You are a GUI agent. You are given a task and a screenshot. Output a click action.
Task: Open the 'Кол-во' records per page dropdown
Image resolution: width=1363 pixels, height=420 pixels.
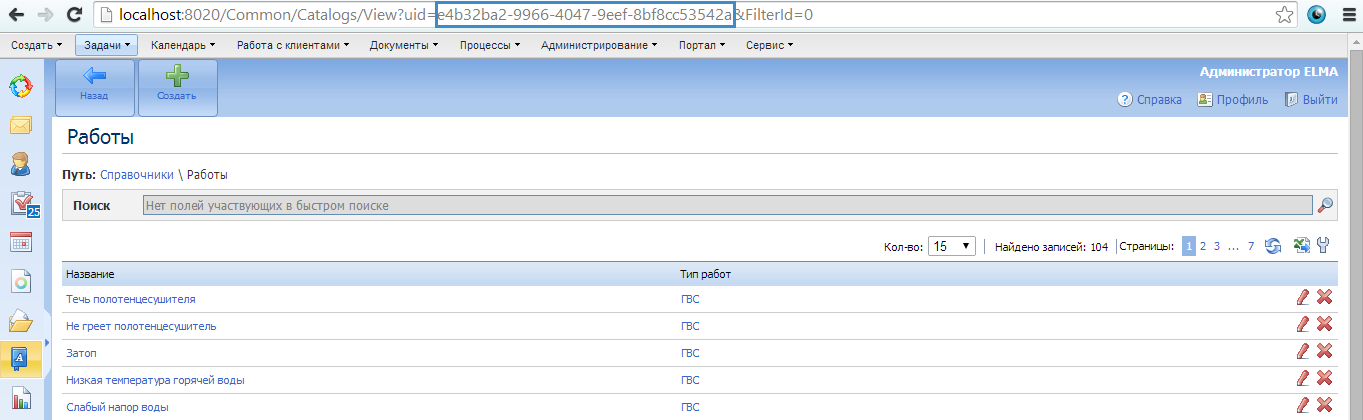click(952, 246)
